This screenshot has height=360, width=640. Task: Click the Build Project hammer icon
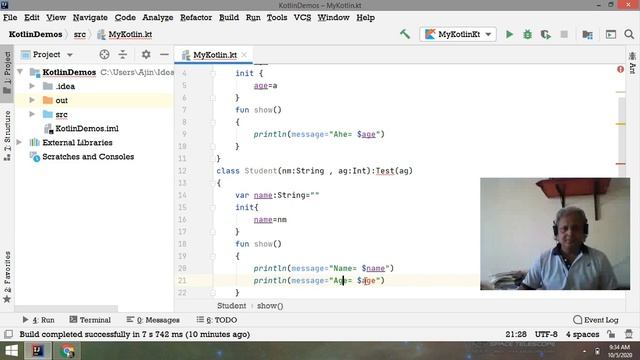pos(405,34)
